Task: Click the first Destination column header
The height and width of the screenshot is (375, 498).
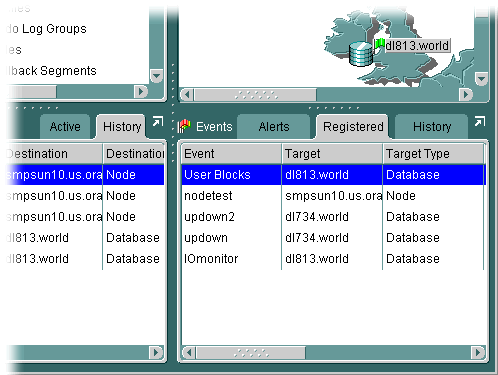Action: pyautogui.click(x=53, y=154)
